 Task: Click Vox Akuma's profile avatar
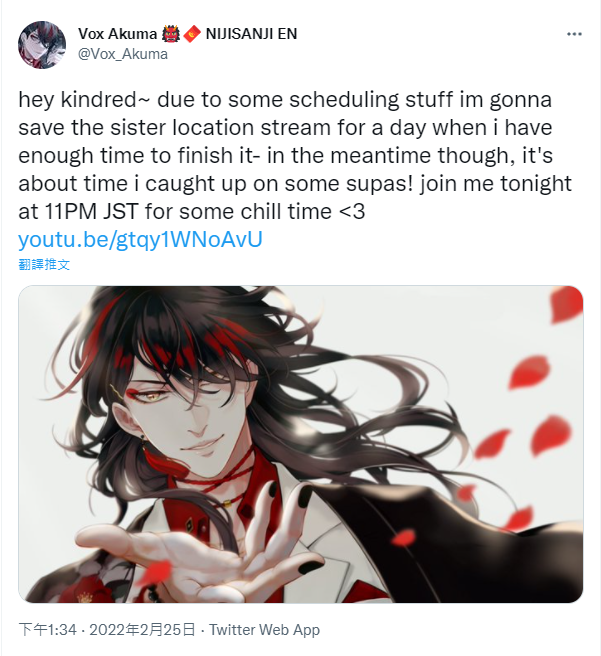[x=42, y=45]
